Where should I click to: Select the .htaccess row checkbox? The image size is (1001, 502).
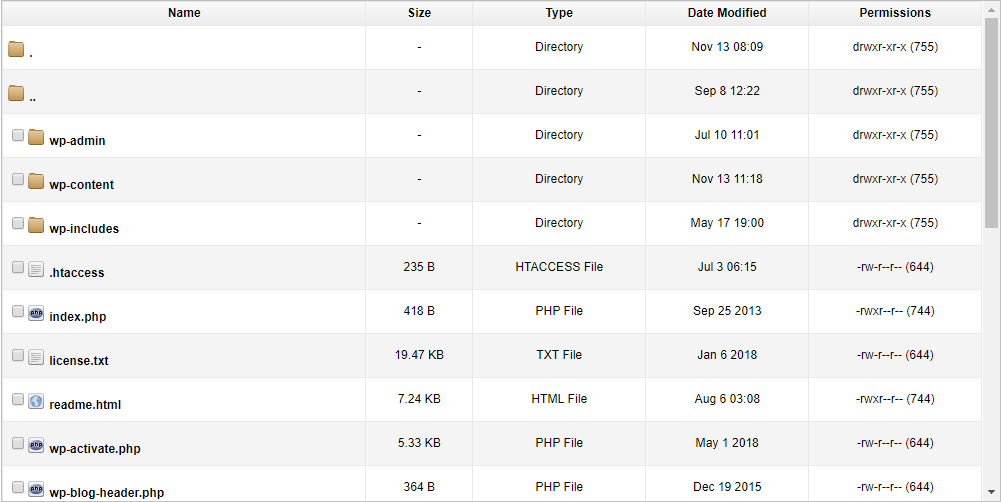18,268
